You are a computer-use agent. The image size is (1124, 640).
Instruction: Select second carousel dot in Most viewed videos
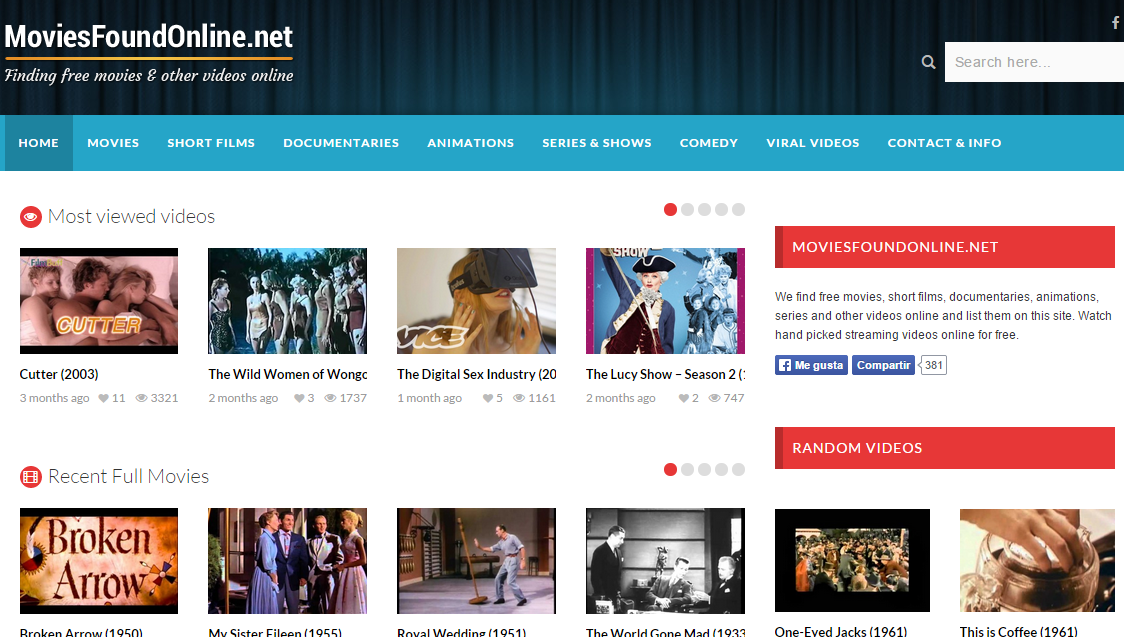point(687,209)
